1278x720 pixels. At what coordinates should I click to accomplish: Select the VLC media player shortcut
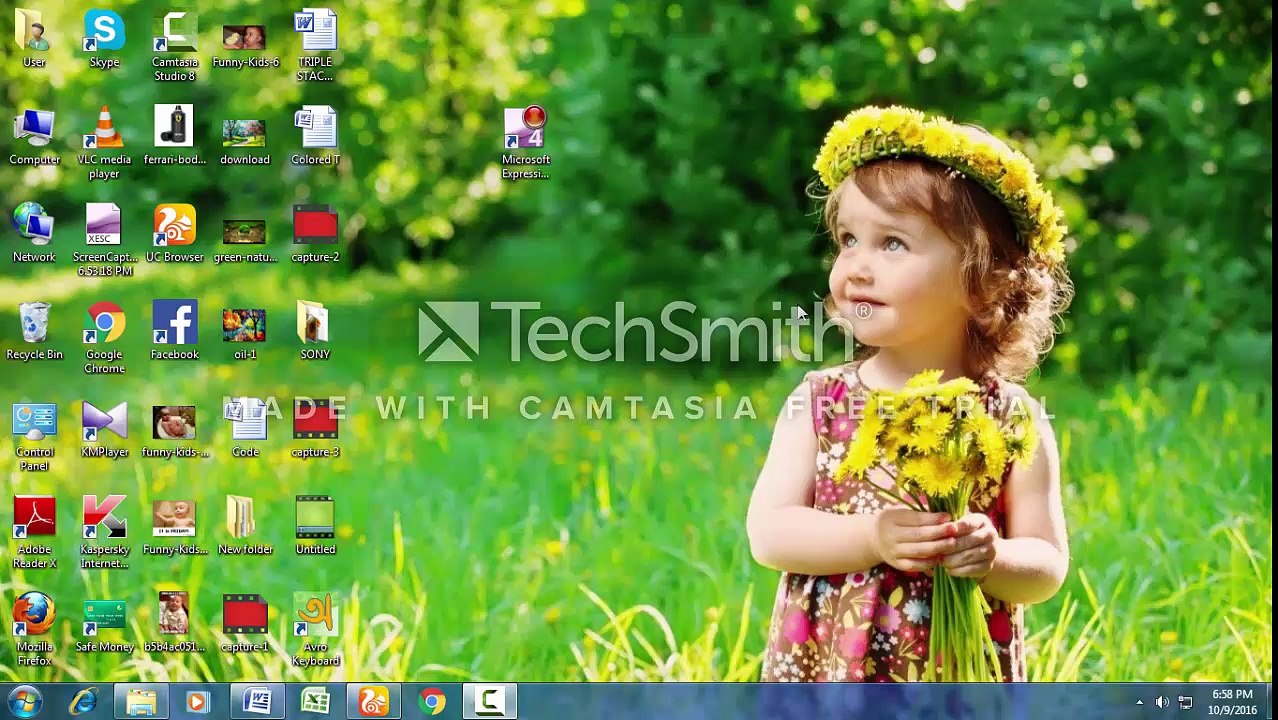(x=104, y=143)
